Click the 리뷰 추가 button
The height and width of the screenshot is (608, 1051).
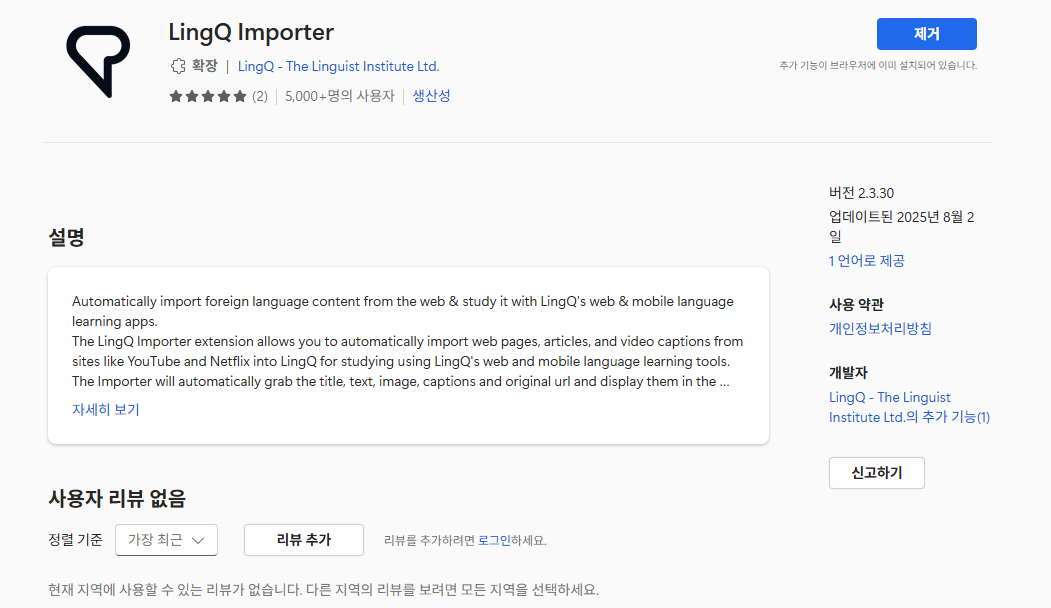pos(304,540)
